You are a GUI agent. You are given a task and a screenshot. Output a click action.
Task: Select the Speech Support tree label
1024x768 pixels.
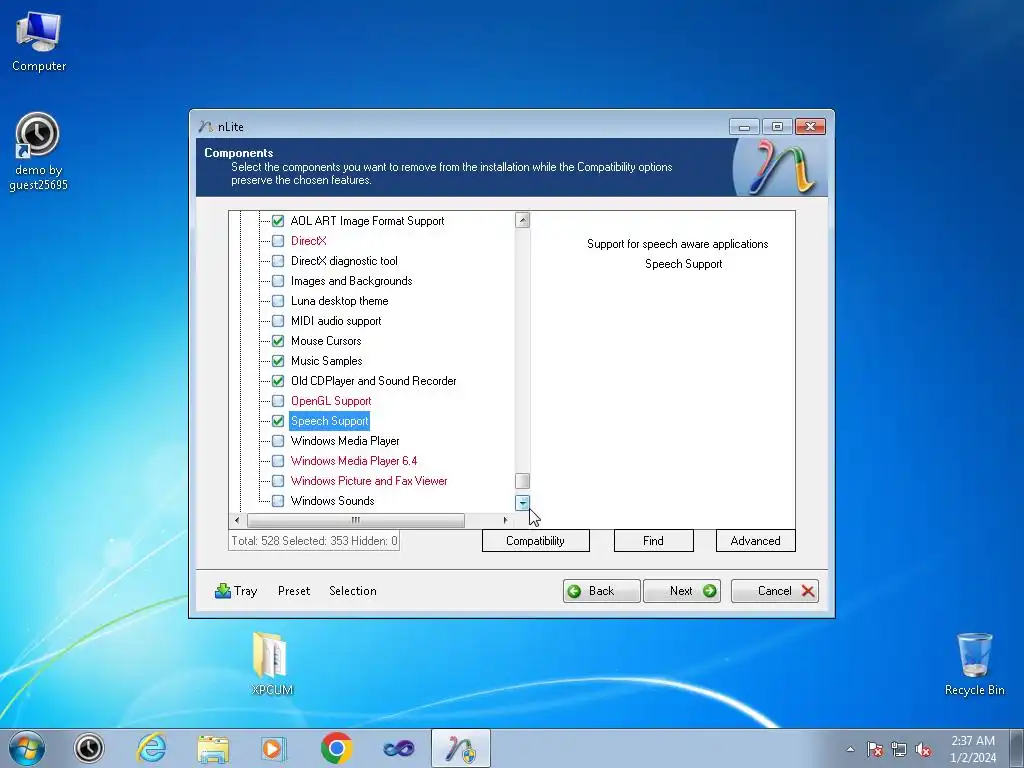point(330,421)
